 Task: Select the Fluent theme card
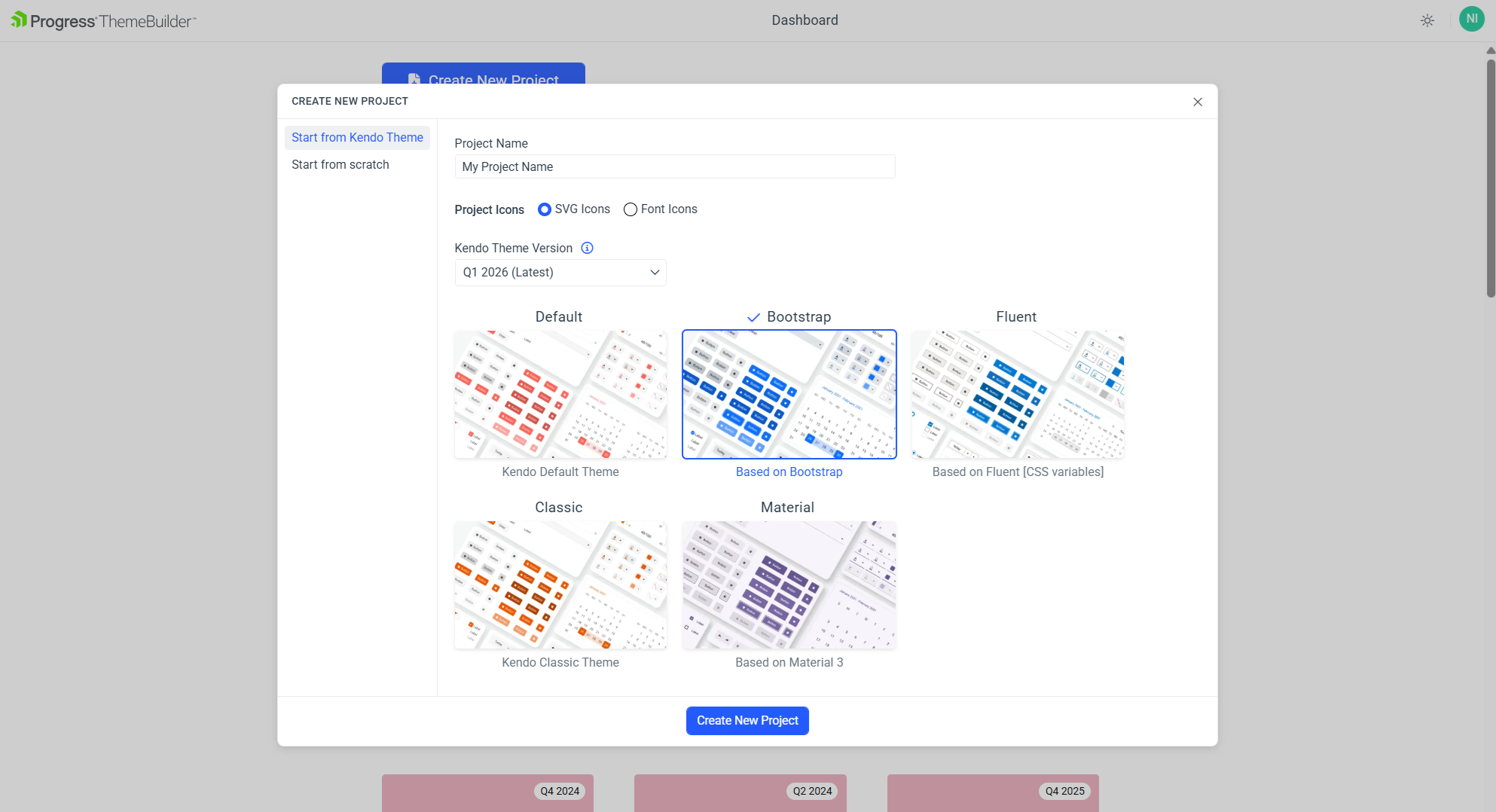pyautogui.click(x=1017, y=394)
